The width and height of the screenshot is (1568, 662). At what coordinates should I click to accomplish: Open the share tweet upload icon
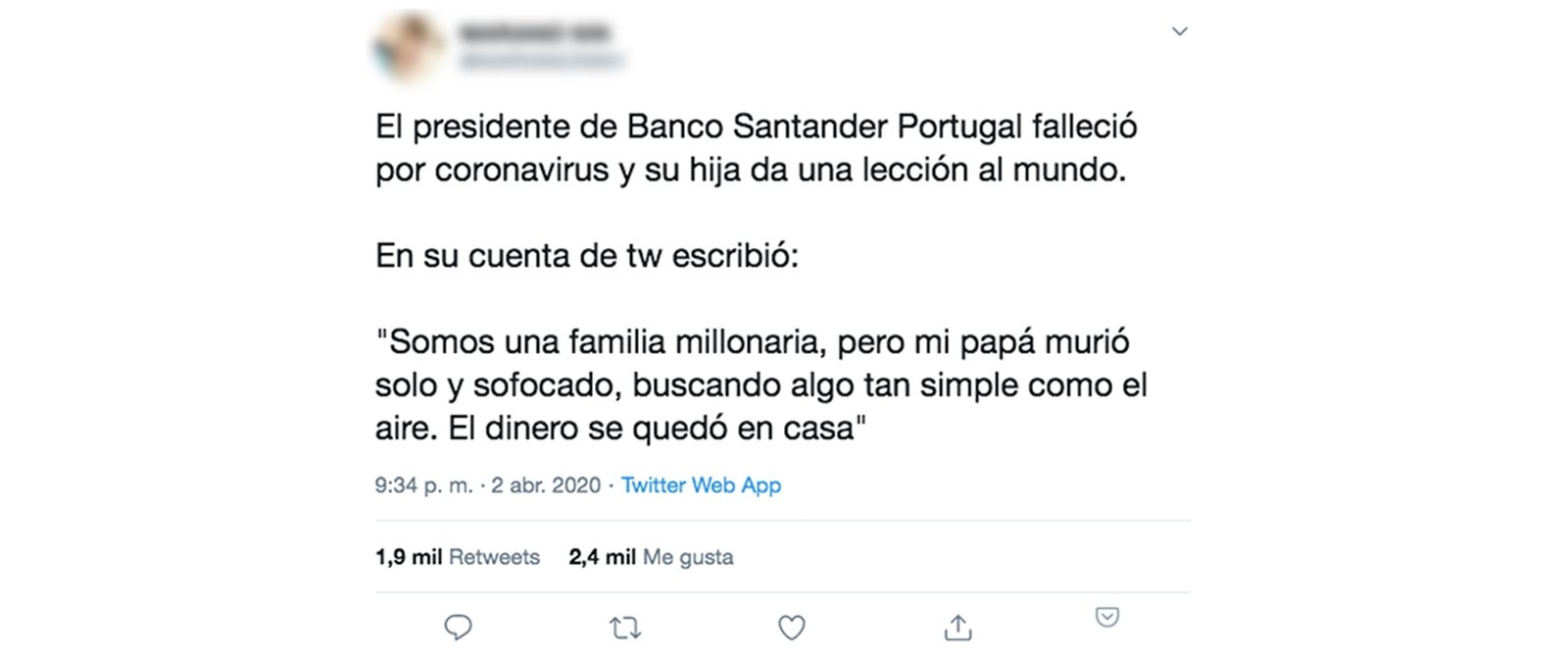pyautogui.click(x=957, y=628)
